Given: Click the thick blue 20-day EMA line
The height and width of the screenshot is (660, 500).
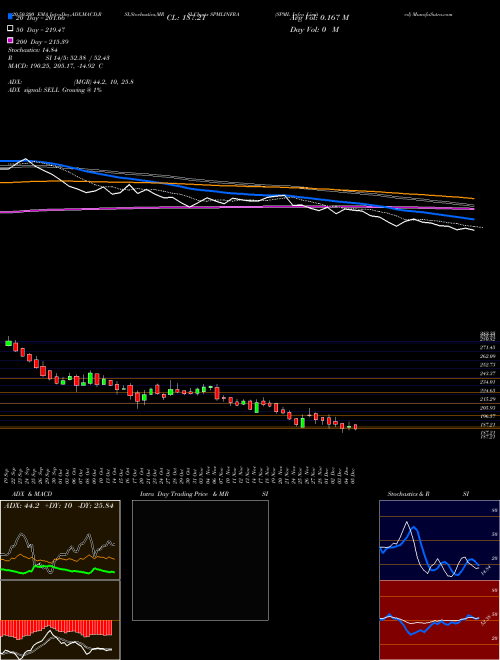Looking at the screenshot, I should click(x=236, y=194).
